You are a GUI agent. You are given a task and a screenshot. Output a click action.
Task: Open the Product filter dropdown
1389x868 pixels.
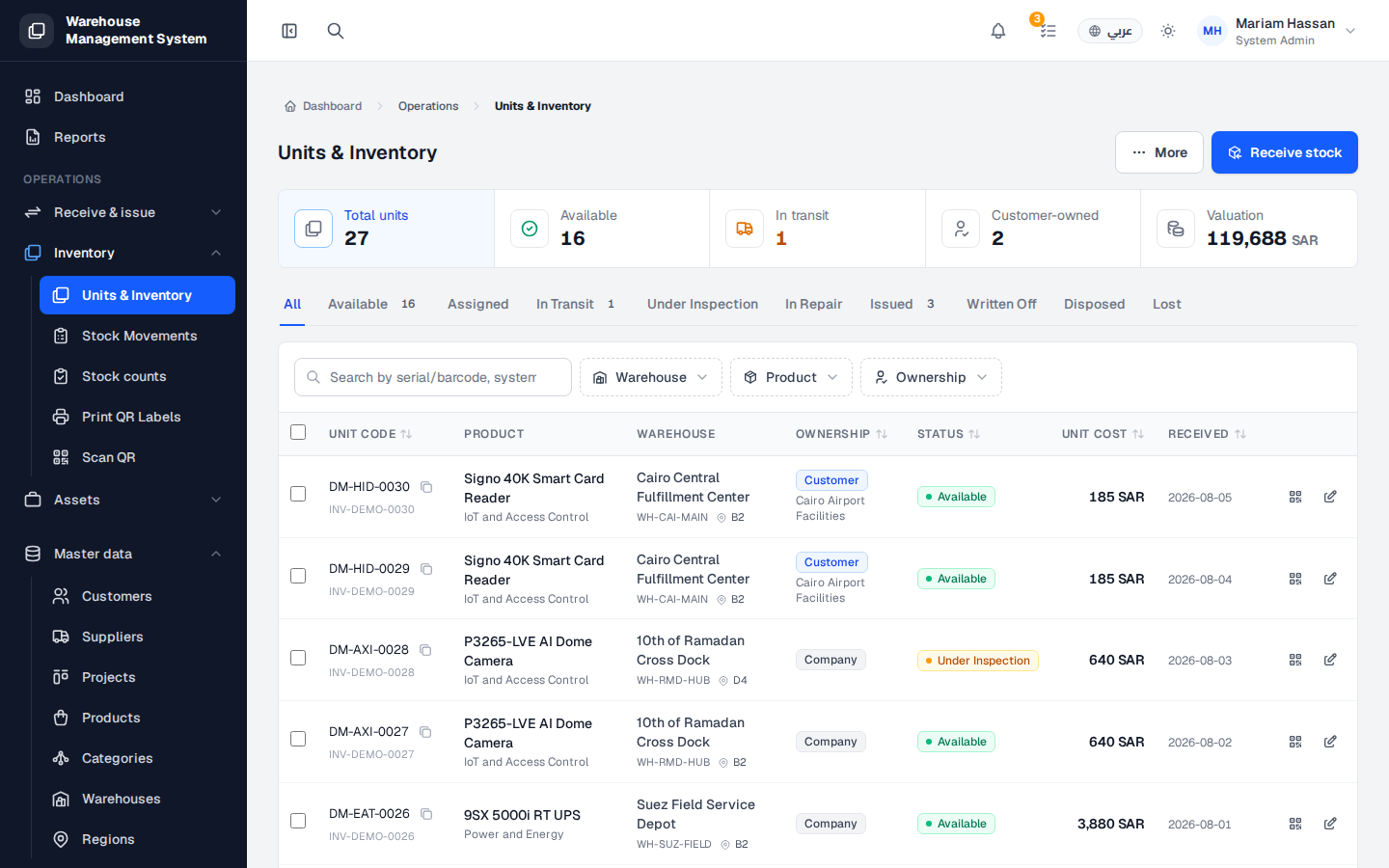point(791,377)
